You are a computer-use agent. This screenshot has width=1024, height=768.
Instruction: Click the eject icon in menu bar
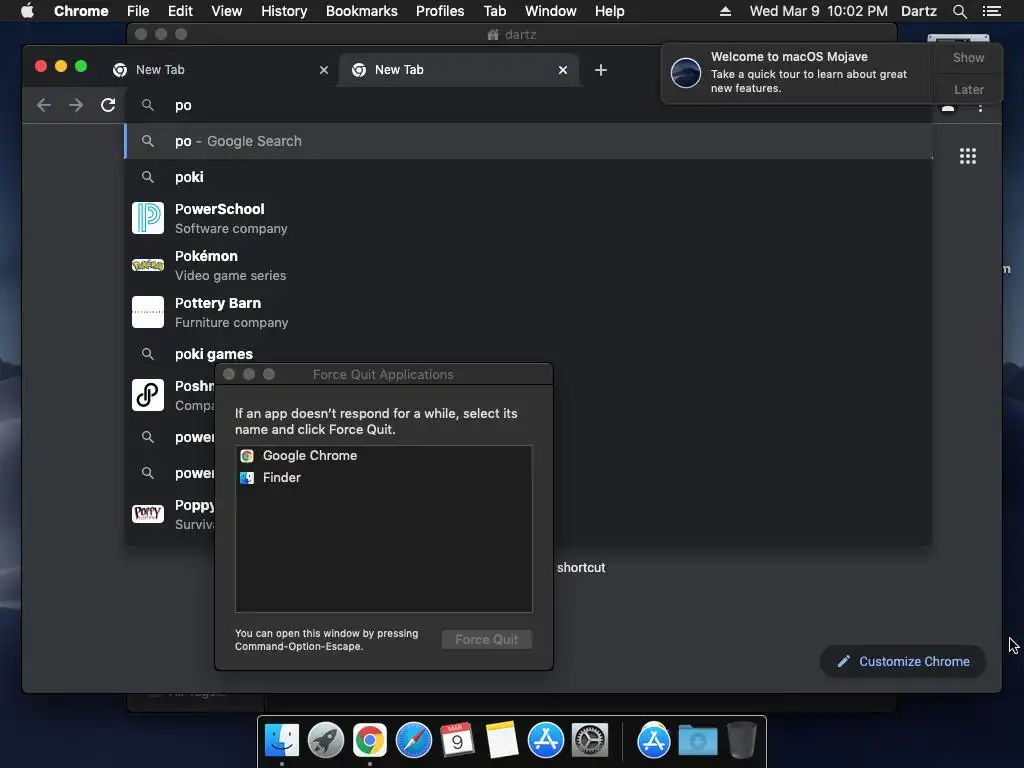click(726, 11)
